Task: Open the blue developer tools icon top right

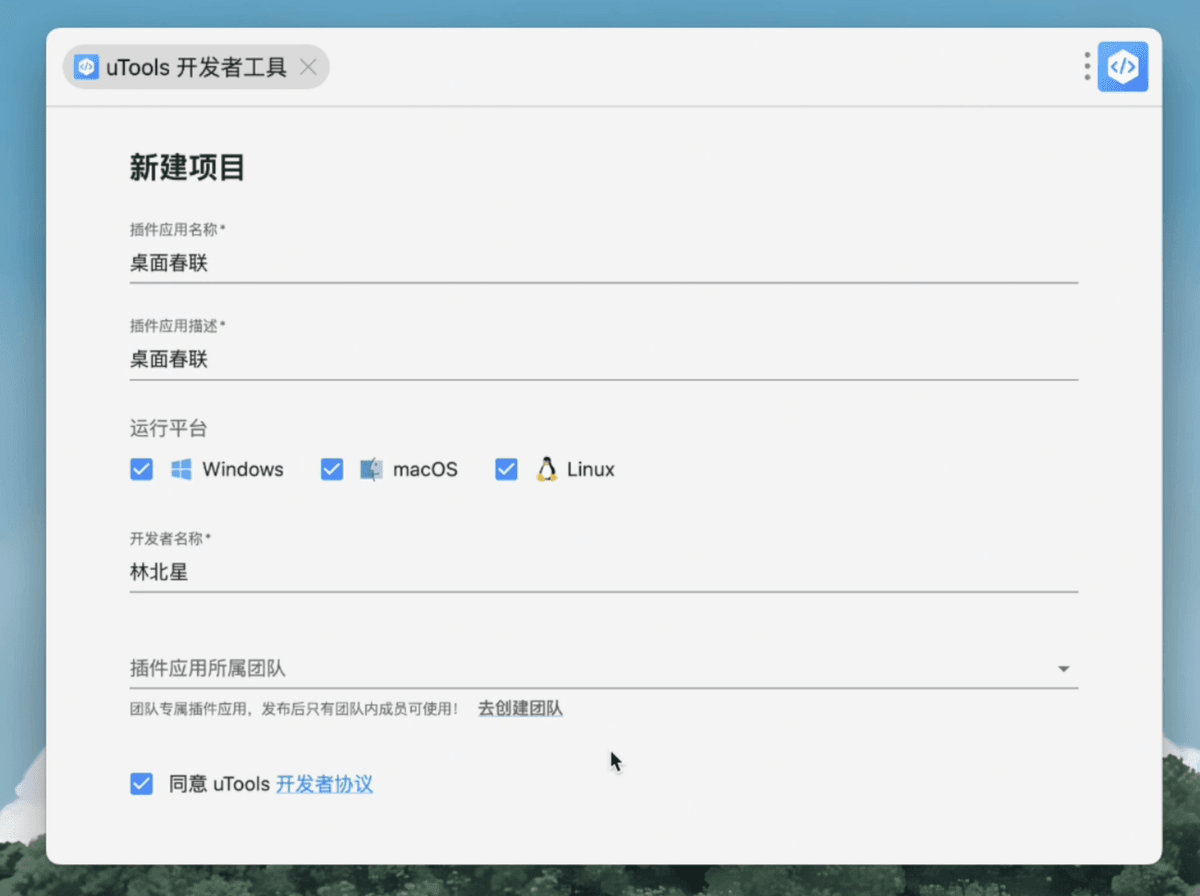Action: pos(1123,66)
